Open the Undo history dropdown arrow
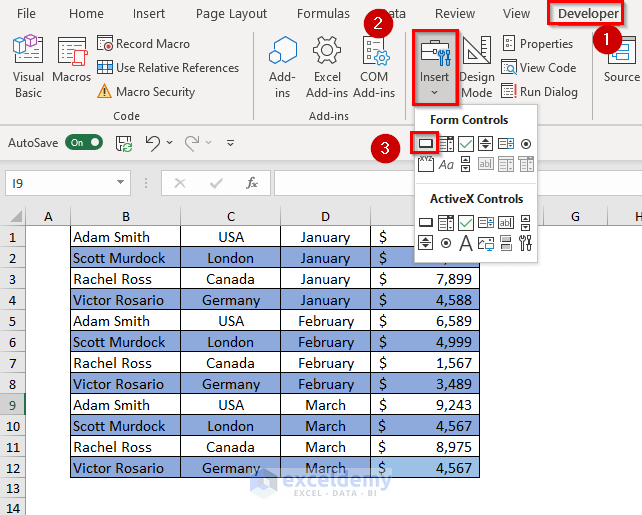The height and width of the screenshot is (515, 642). [x=170, y=142]
